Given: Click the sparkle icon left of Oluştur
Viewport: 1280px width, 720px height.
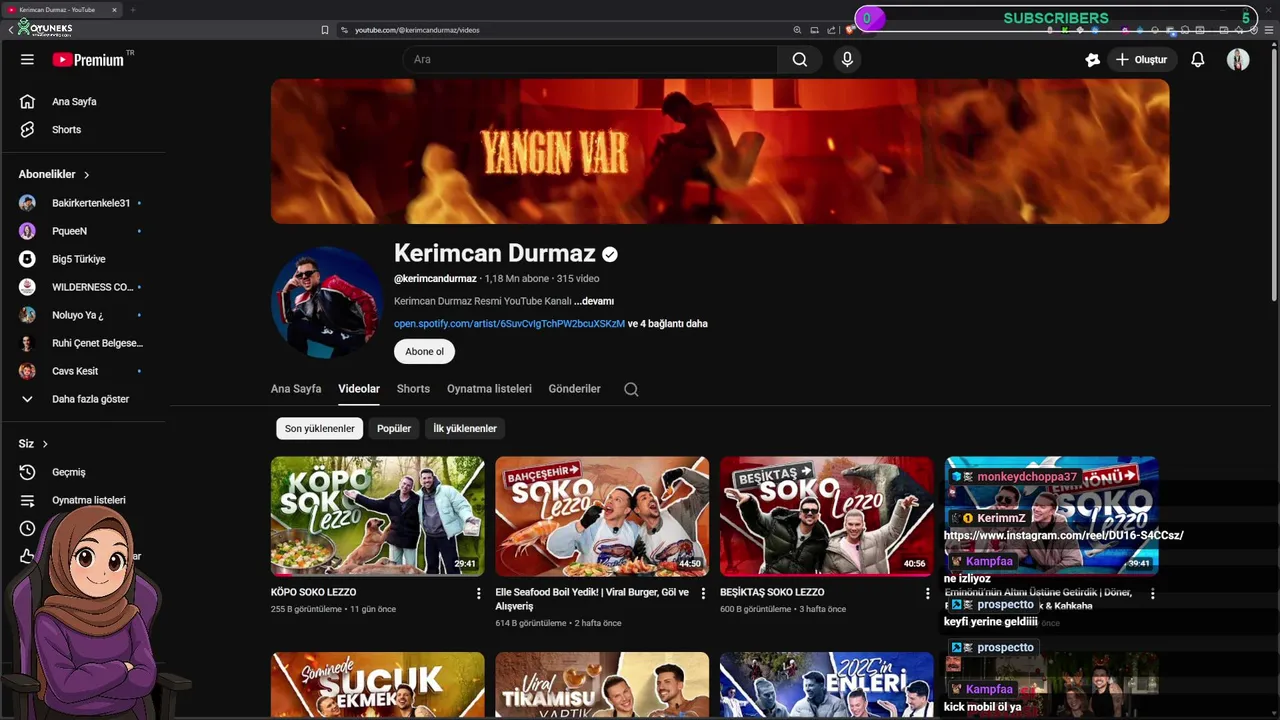Looking at the screenshot, I should (1092, 60).
